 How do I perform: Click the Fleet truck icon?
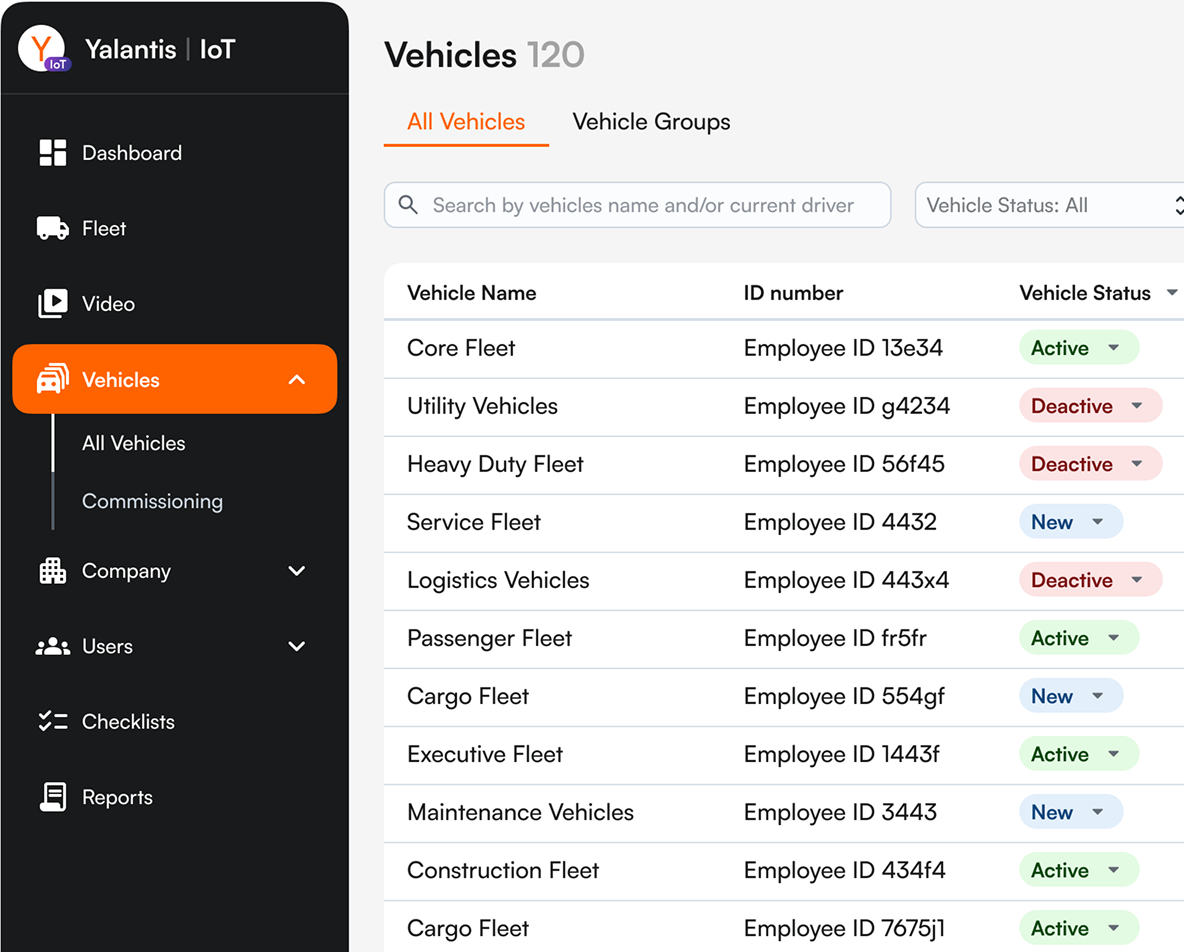click(52, 228)
